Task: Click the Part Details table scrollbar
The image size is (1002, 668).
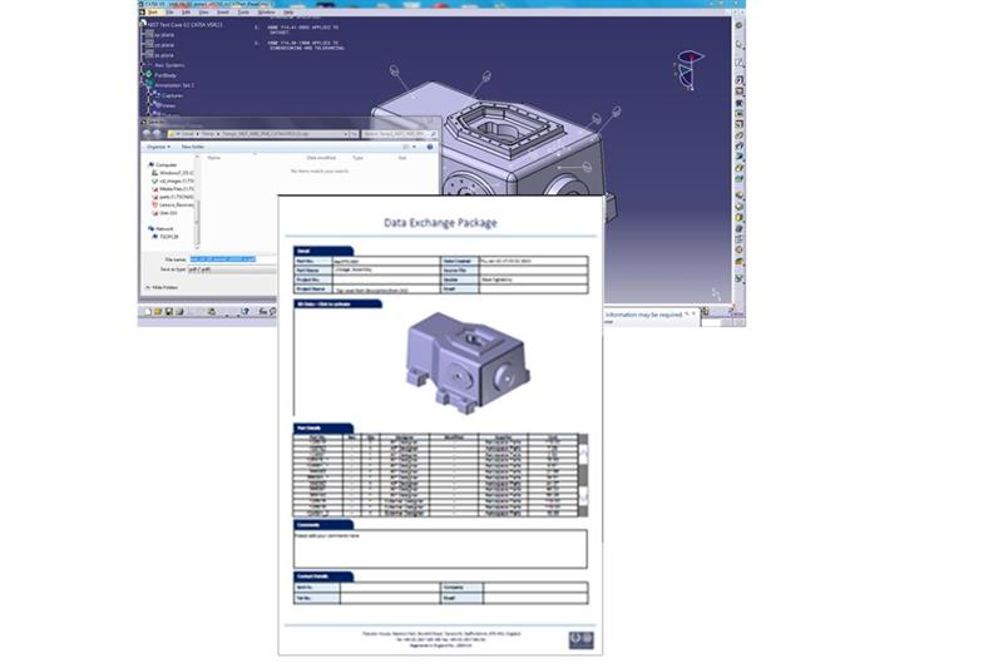Action: 583,476
